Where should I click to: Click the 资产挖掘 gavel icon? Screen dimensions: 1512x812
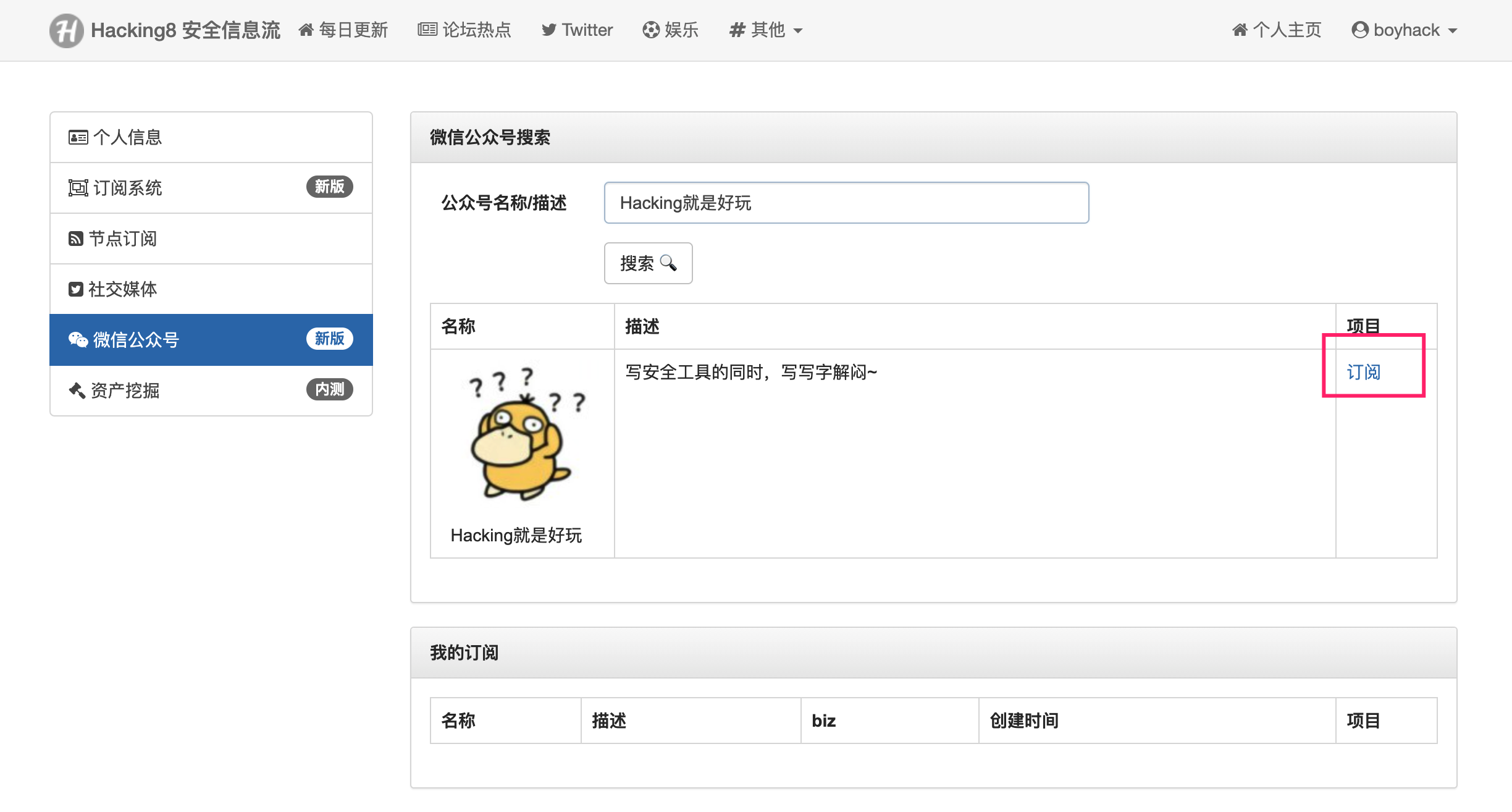coord(77,390)
